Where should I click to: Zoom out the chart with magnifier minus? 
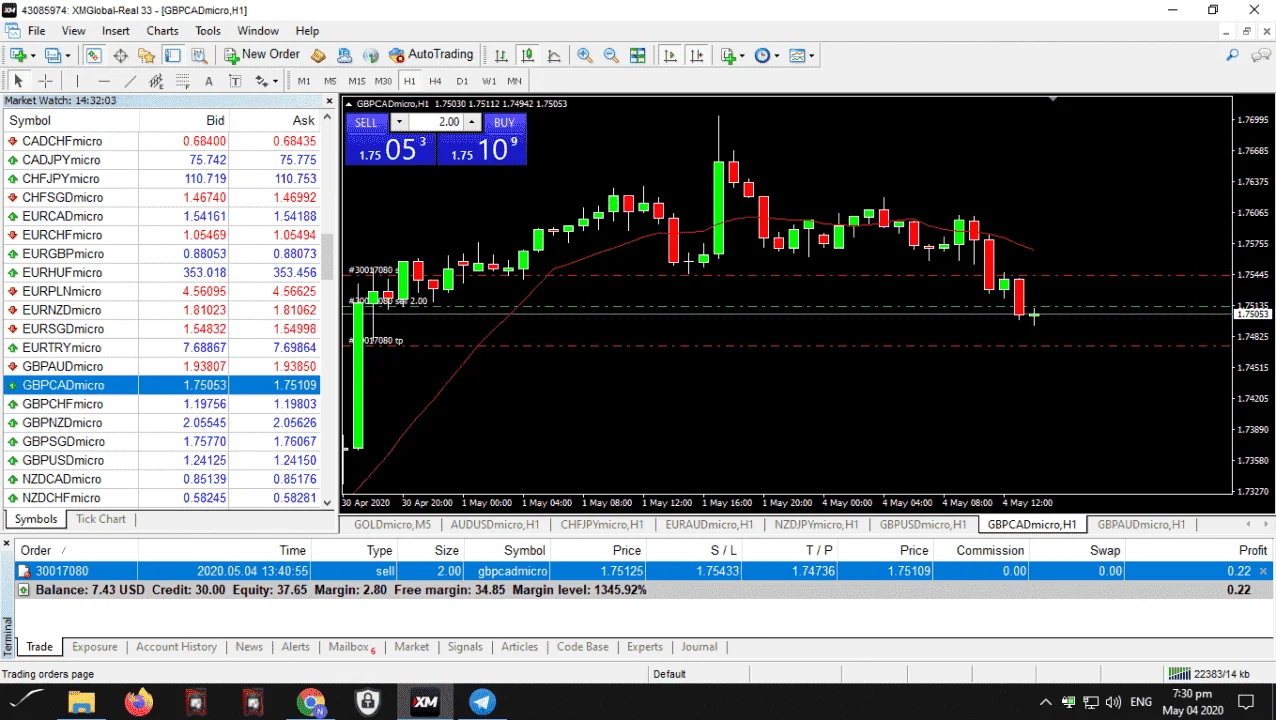[x=611, y=55]
